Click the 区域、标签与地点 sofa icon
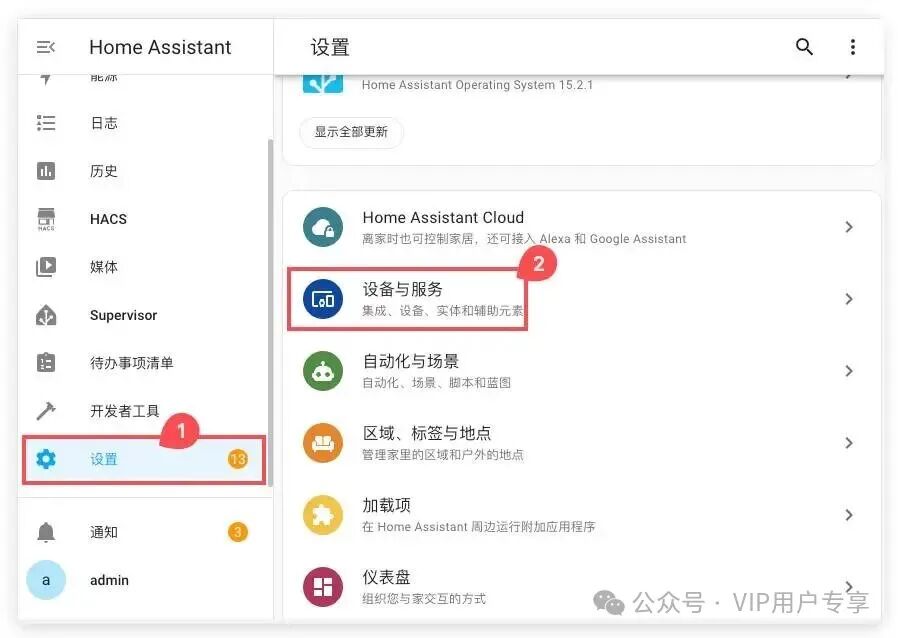Image resolution: width=898 pixels, height=638 pixels. (x=323, y=443)
